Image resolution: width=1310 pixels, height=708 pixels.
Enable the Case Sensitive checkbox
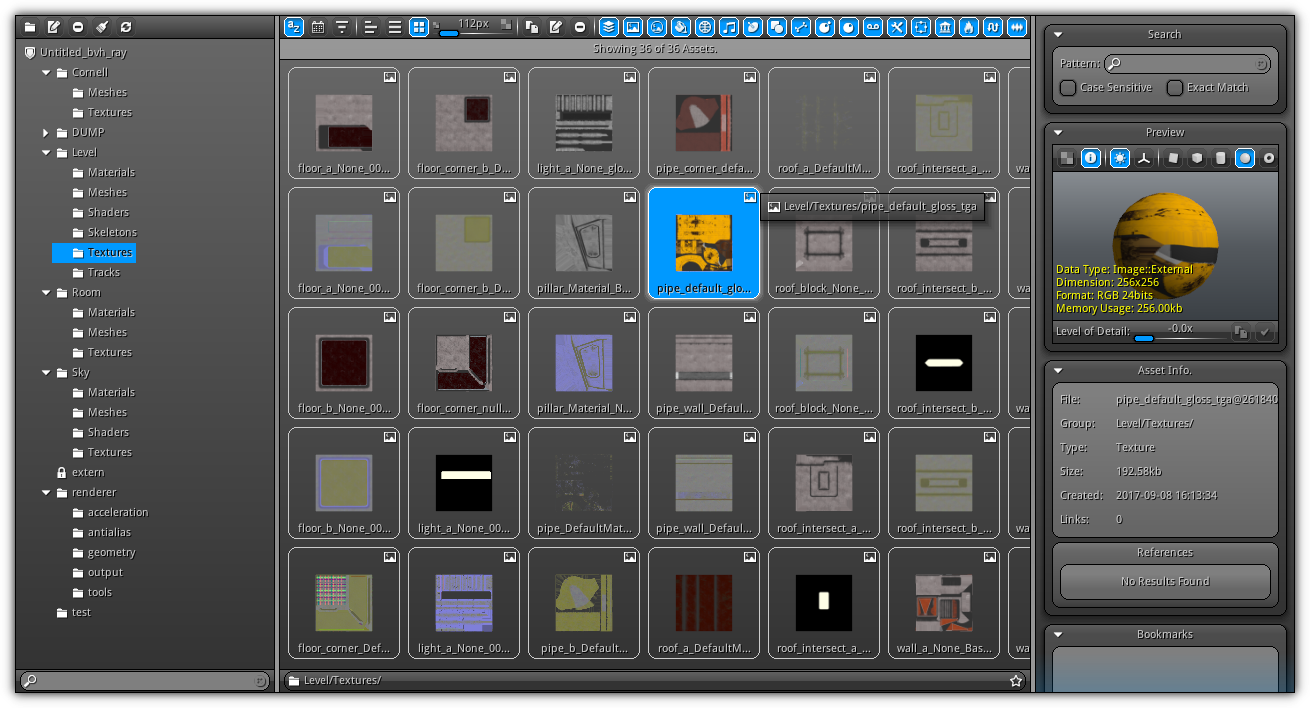1068,87
